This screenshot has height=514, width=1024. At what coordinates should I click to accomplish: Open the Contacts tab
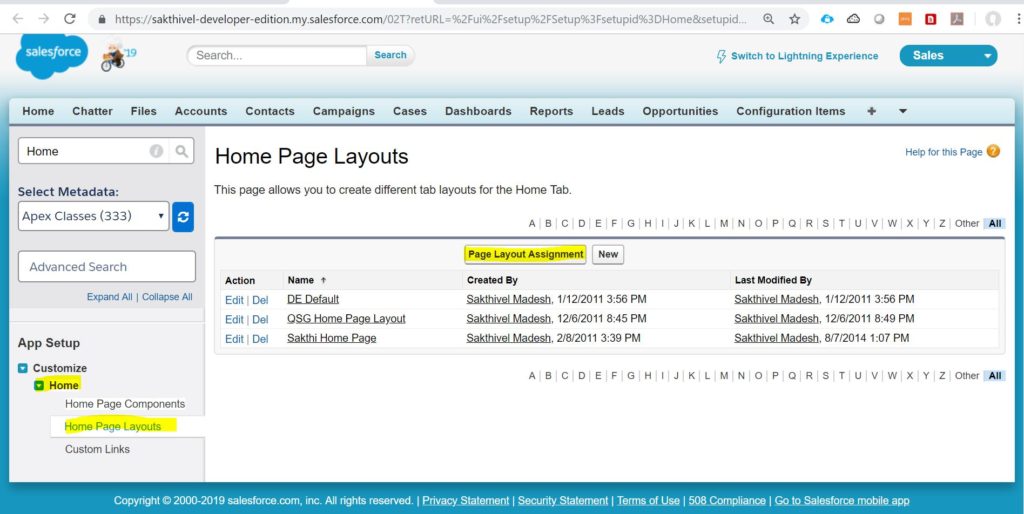click(270, 111)
